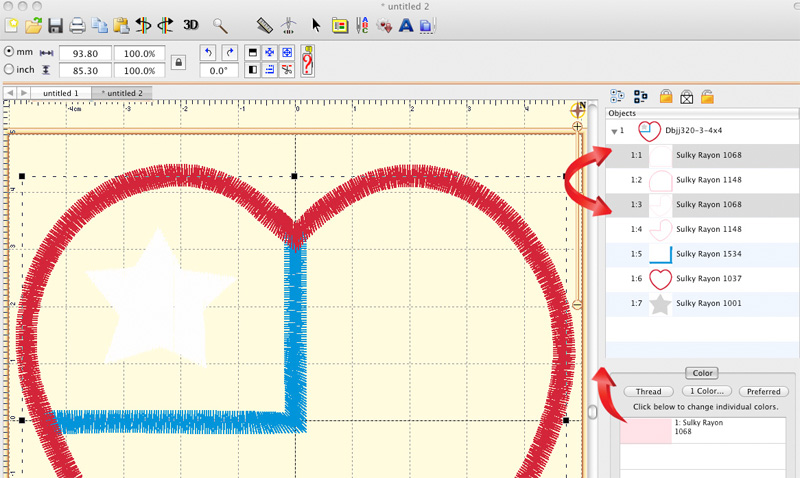Viewport: 800px width, 478px height.
Task: Create a new design with the New icon
Action: pos(11,25)
